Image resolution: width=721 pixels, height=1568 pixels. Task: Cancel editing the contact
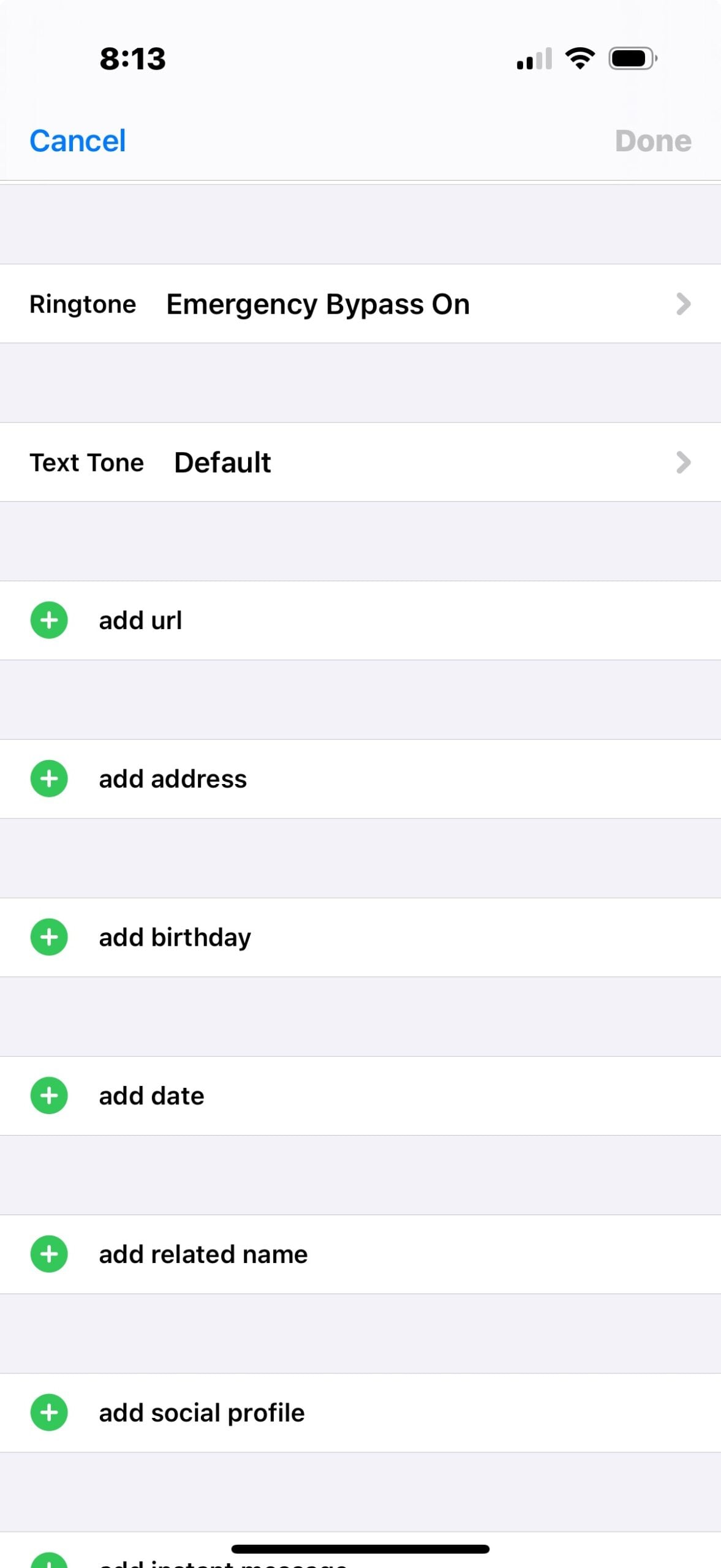point(78,141)
